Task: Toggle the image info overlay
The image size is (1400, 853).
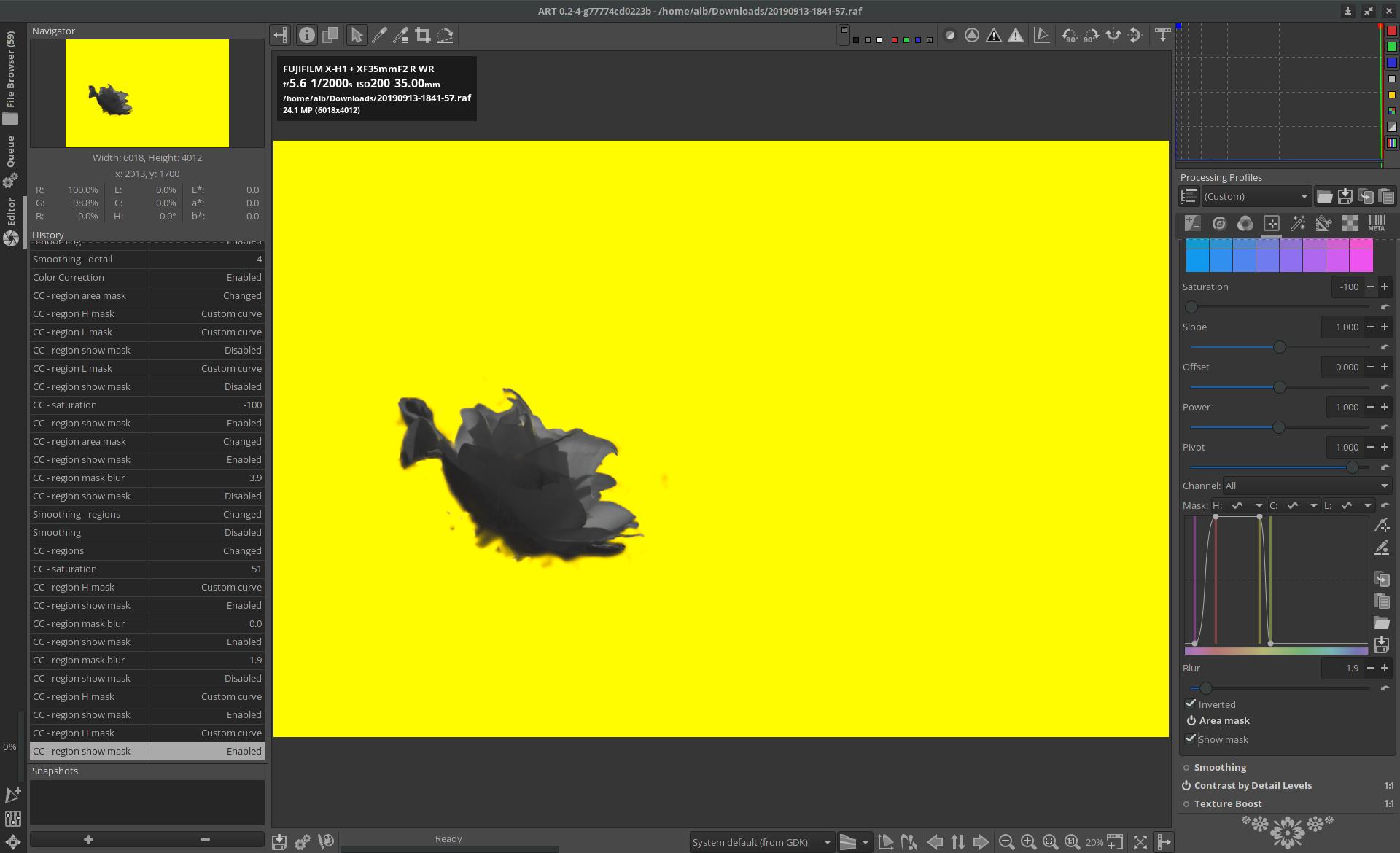Action: pos(307,35)
